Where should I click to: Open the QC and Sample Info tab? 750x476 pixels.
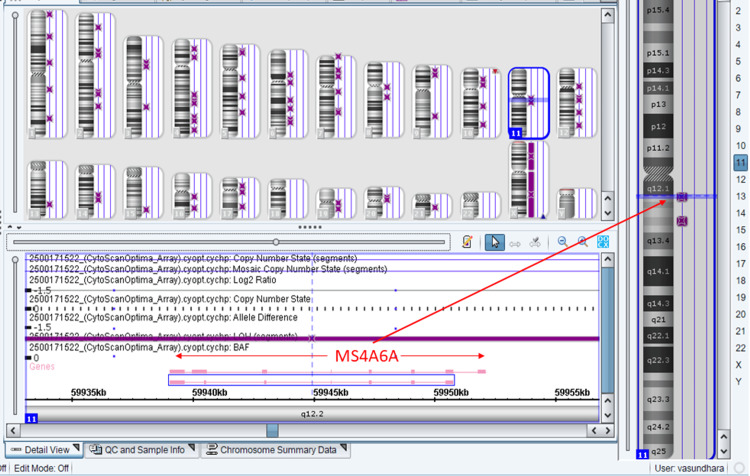pyautogui.click(x=143, y=450)
